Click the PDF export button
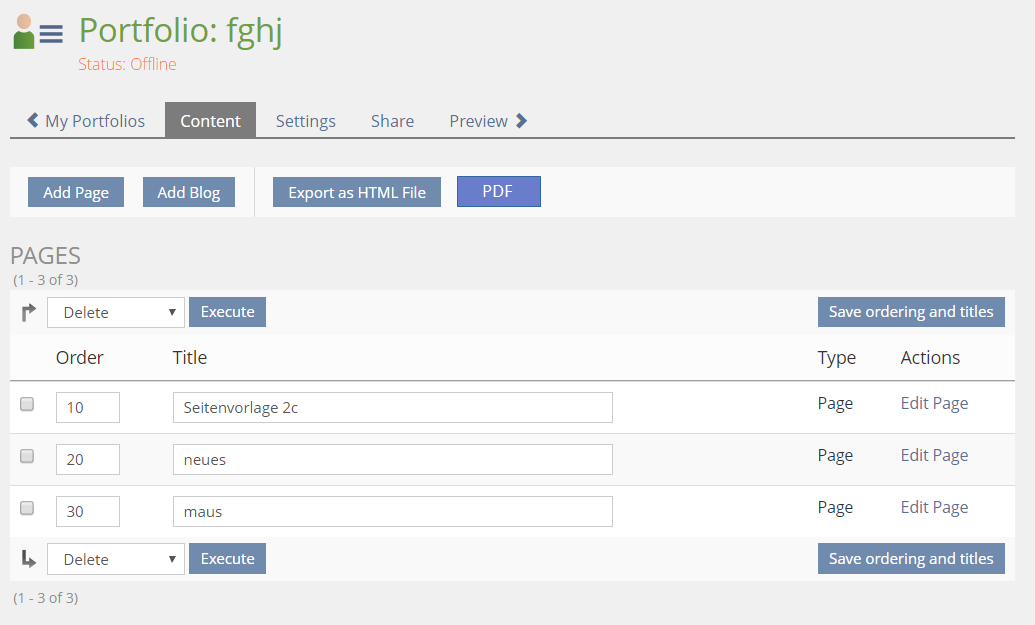Viewport: 1035px width, 625px height. click(498, 192)
